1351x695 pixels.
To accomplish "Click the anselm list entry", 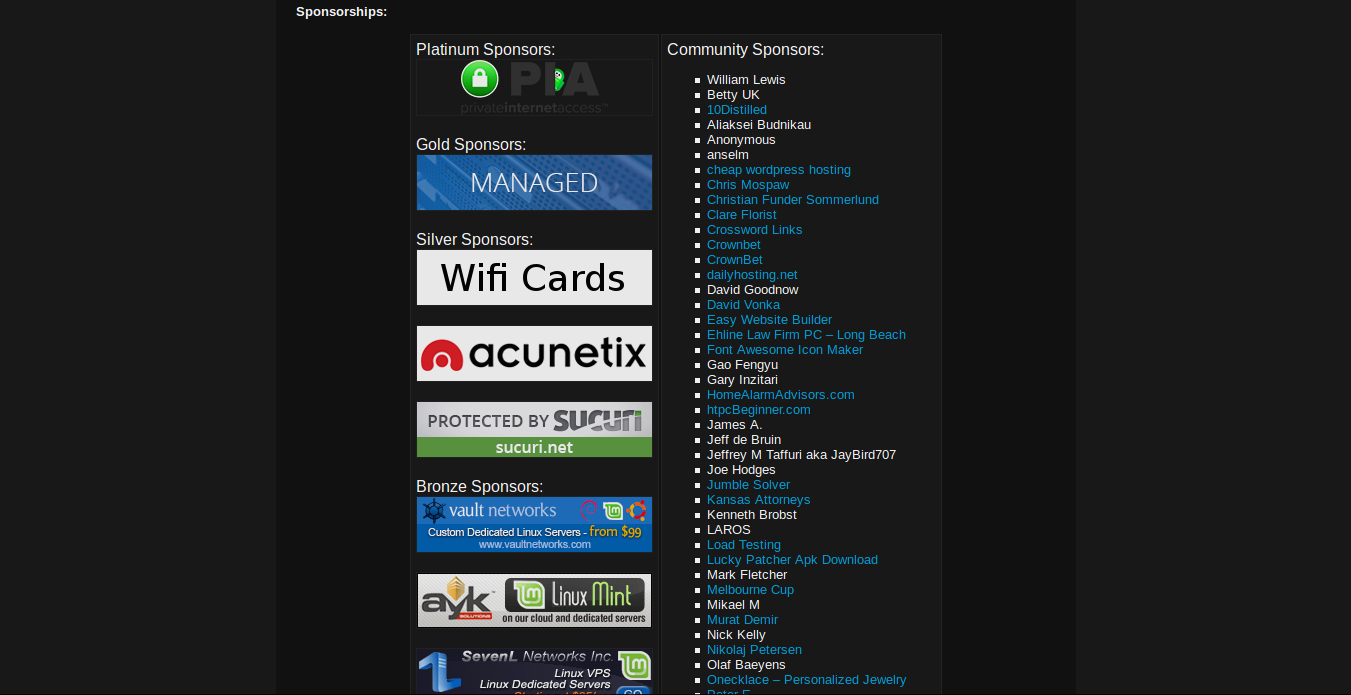I will 728,155.
